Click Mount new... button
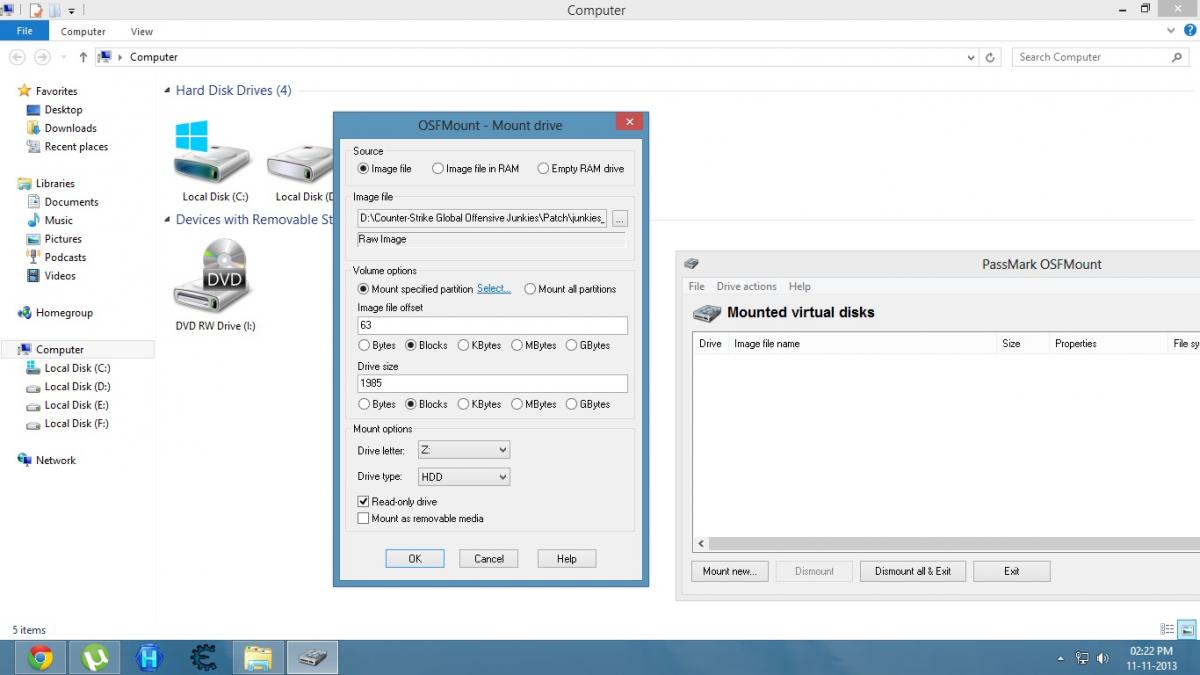Image resolution: width=1200 pixels, height=675 pixels. 729,571
